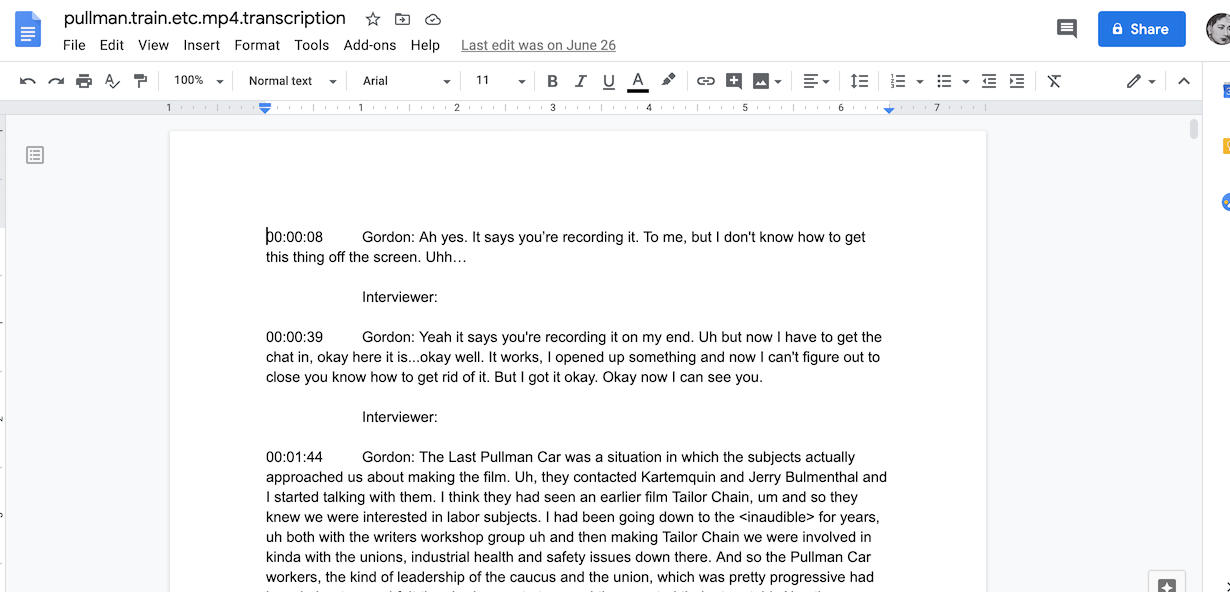Toggle bold formatting
The width and height of the screenshot is (1230, 592).
click(x=552, y=81)
